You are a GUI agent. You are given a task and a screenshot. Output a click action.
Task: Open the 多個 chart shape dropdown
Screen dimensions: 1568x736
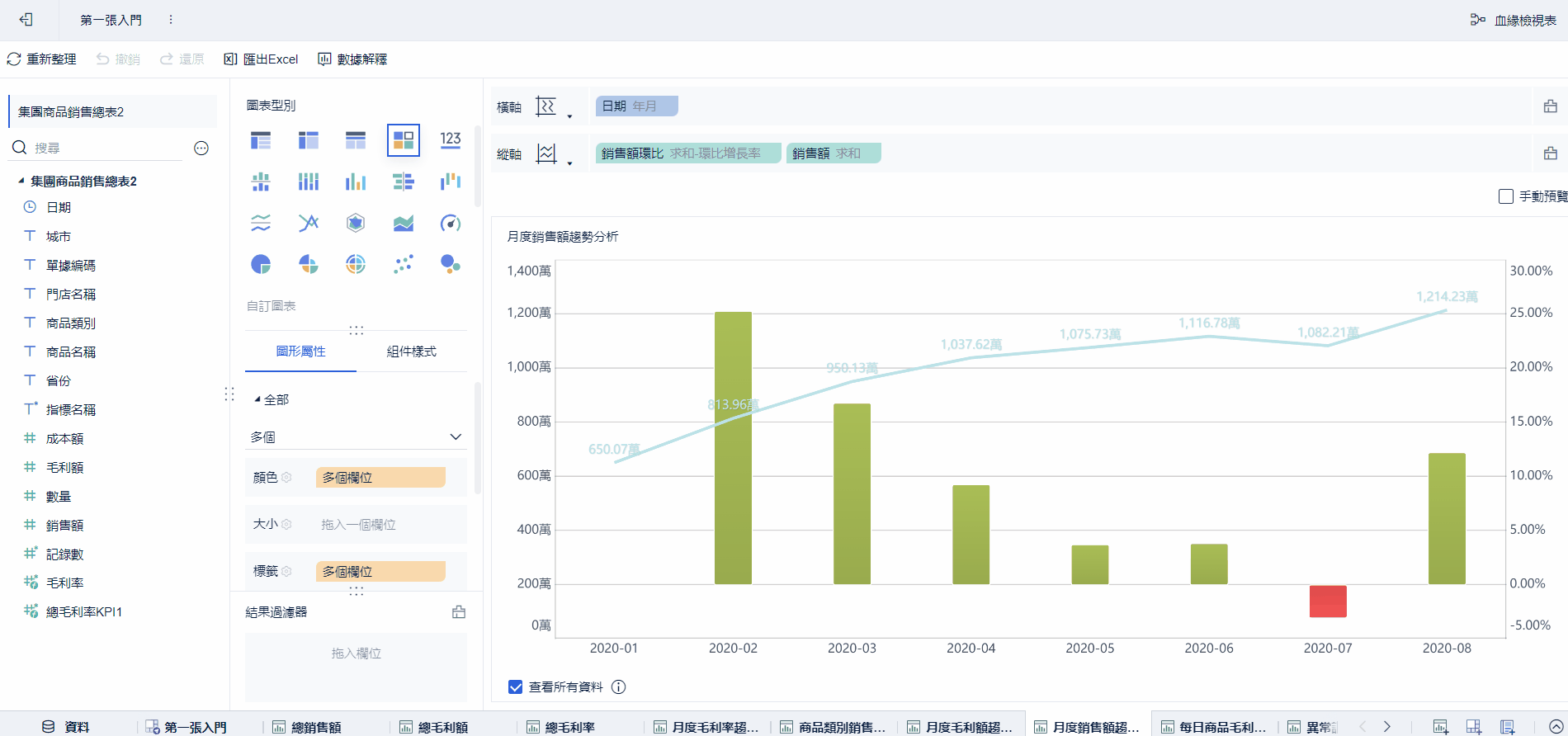[x=357, y=436]
